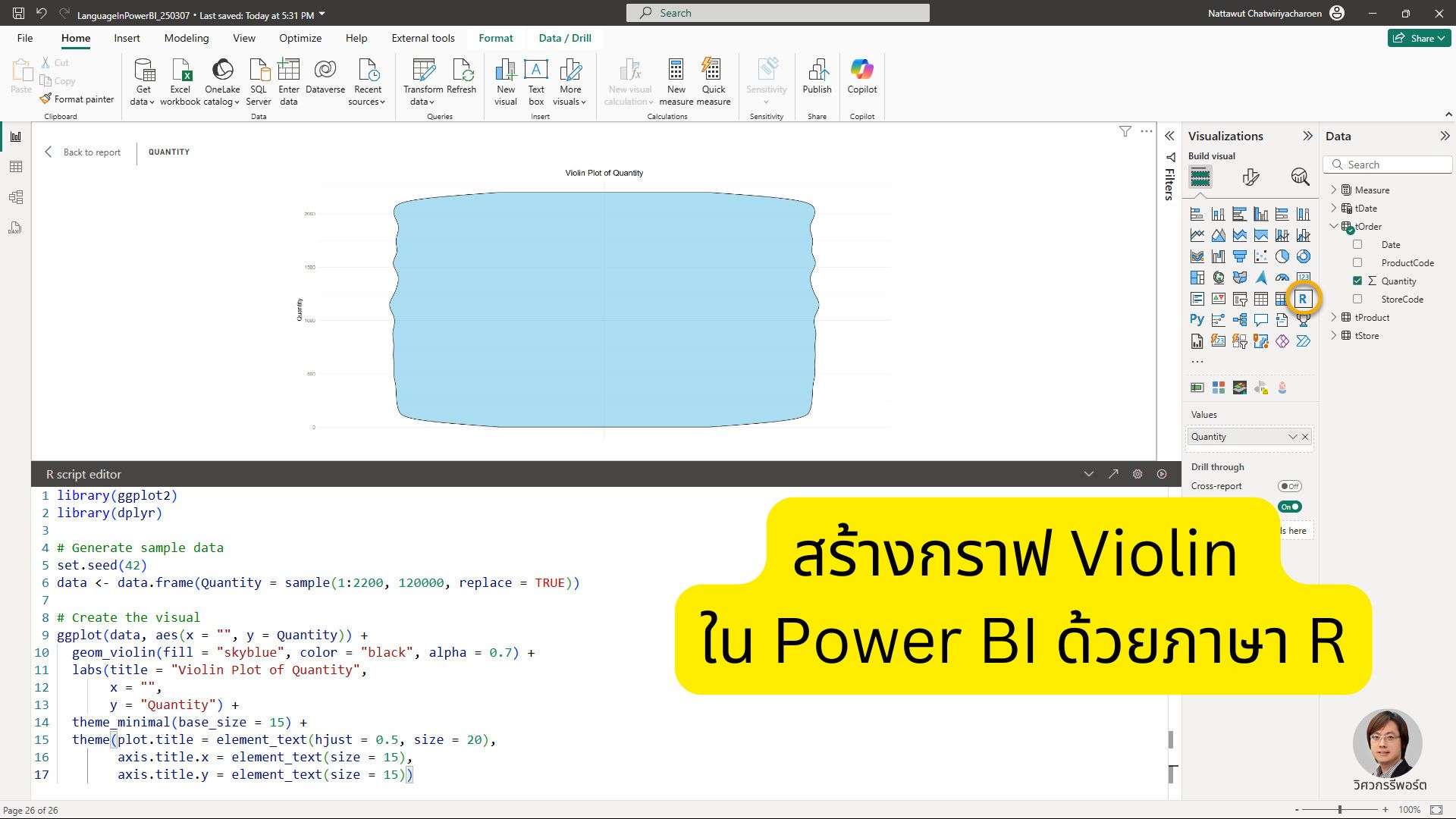Open Copilot from the Home ribbon

pyautogui.click(x=861, y=77)
